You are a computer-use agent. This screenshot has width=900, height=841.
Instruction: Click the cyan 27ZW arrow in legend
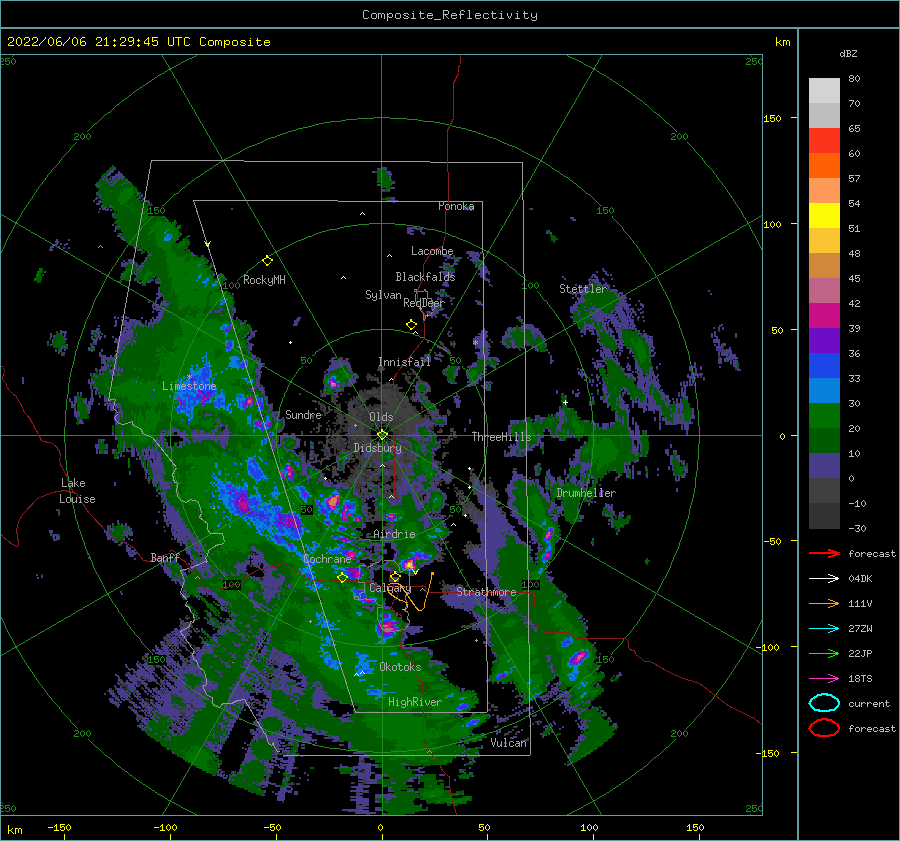click(824, 628)
